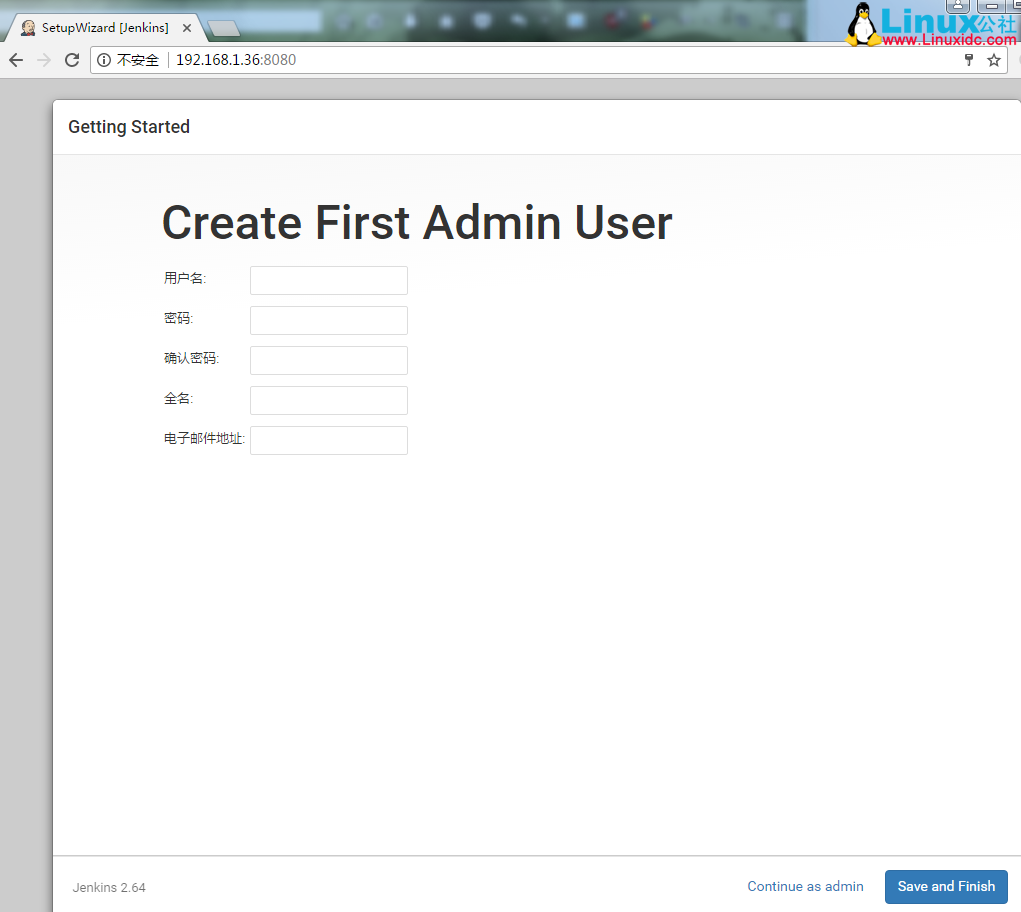Select the 密码 password field

[328, 320]
